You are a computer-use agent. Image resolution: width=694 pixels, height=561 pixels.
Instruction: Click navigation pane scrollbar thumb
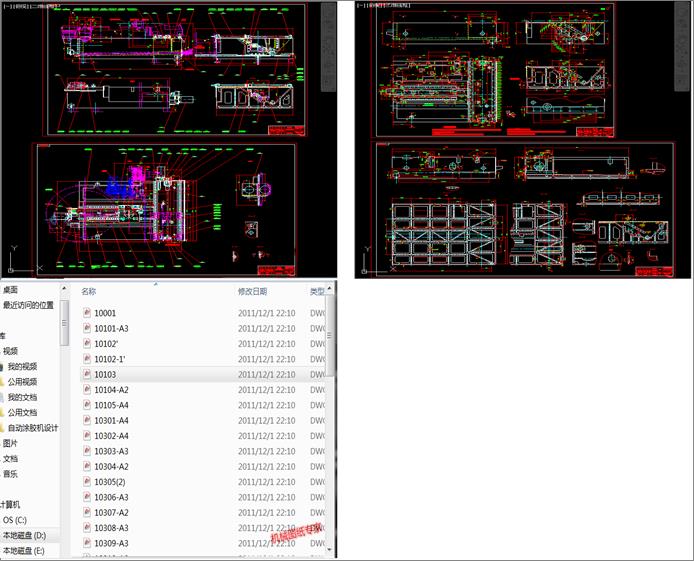pos(65,323)
